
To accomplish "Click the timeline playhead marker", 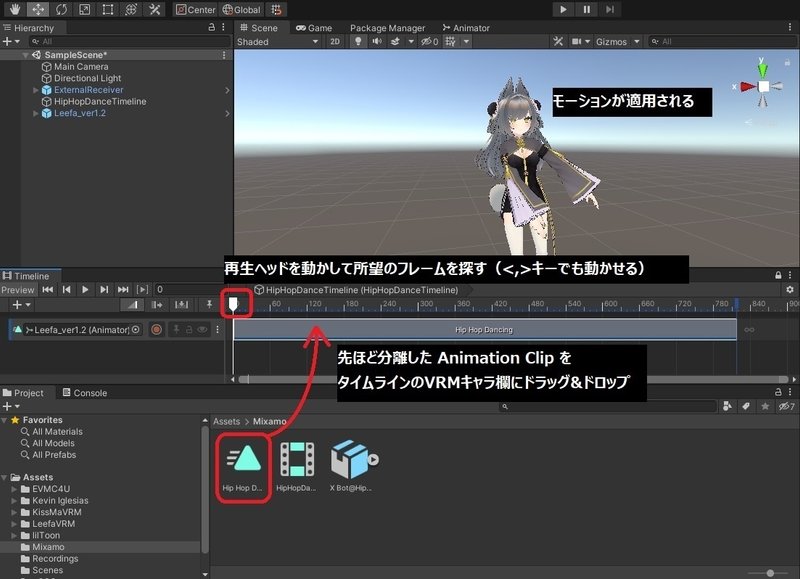I will click(x=233, y=305).
